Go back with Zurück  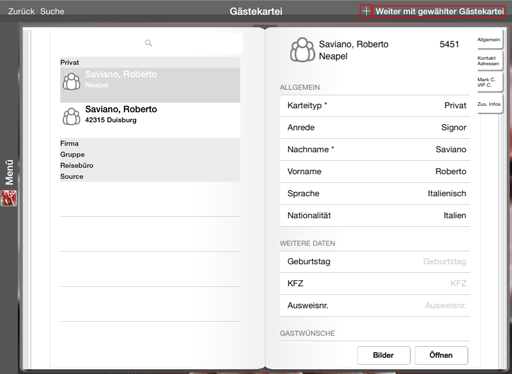click(21, 11)
